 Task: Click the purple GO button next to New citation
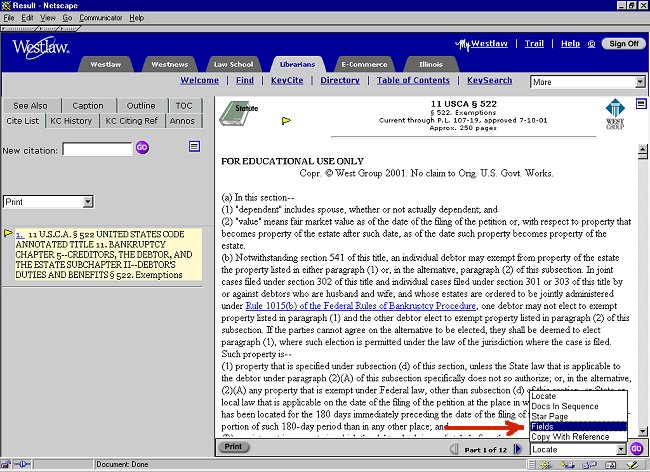pyautogui.click(x=142, y=148)
